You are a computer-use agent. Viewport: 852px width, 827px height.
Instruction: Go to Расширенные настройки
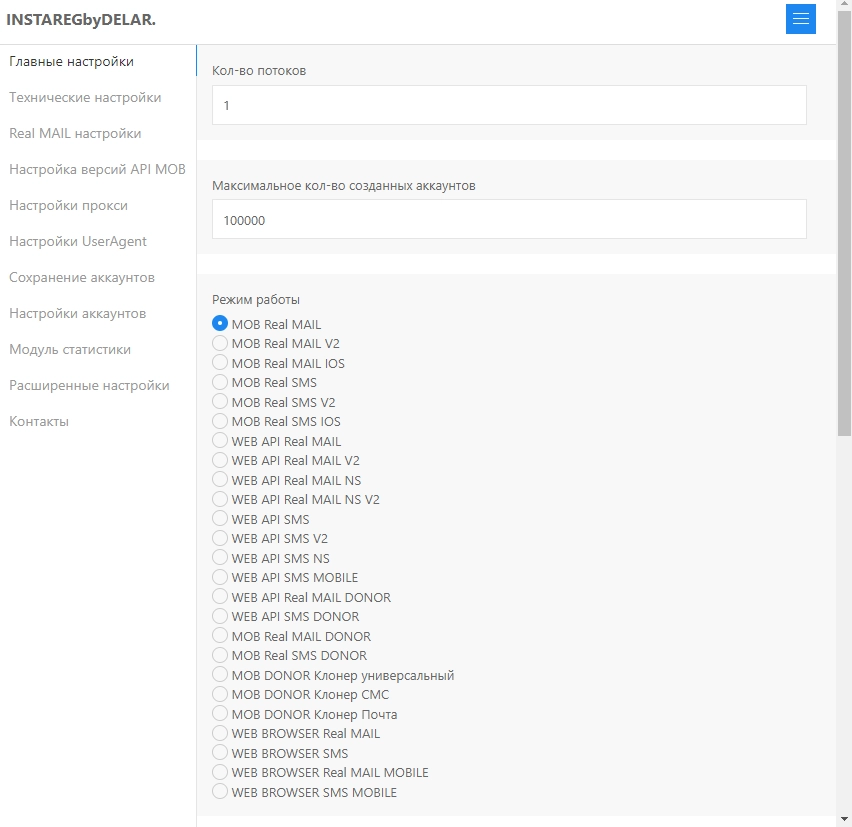pyautogui.click(x=89, y=386)
